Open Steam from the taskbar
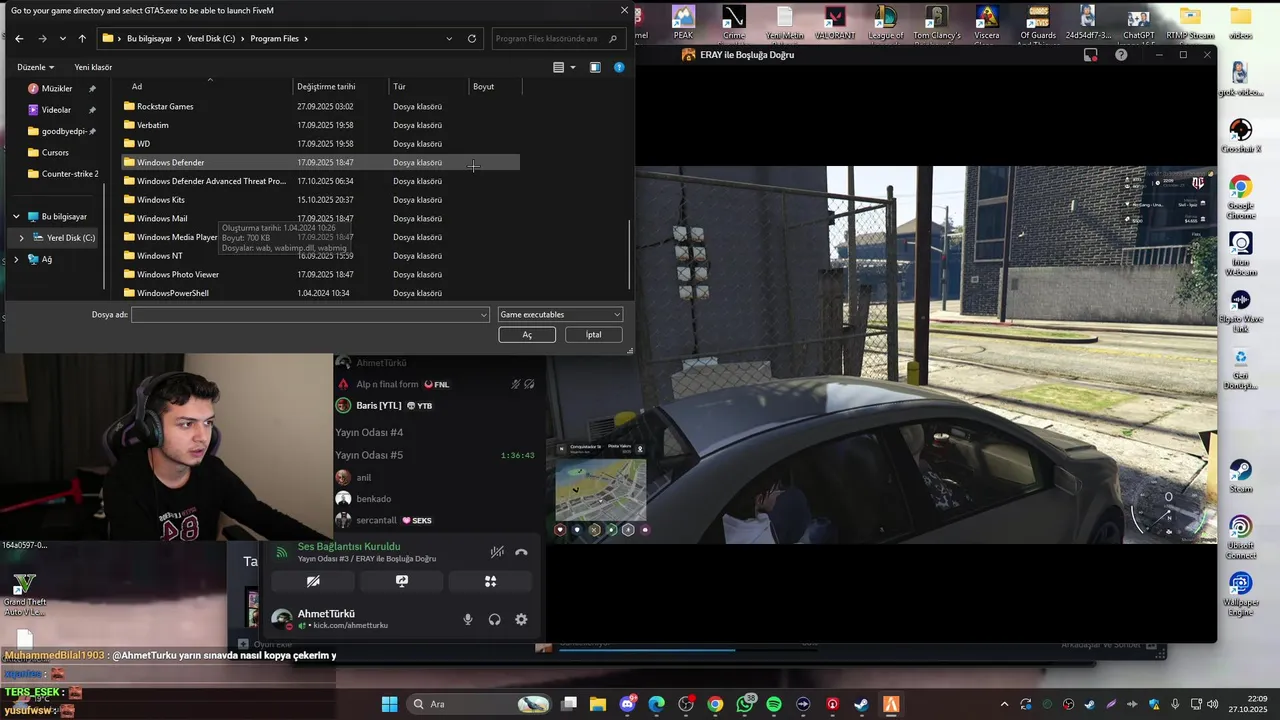 pos(862,704)
